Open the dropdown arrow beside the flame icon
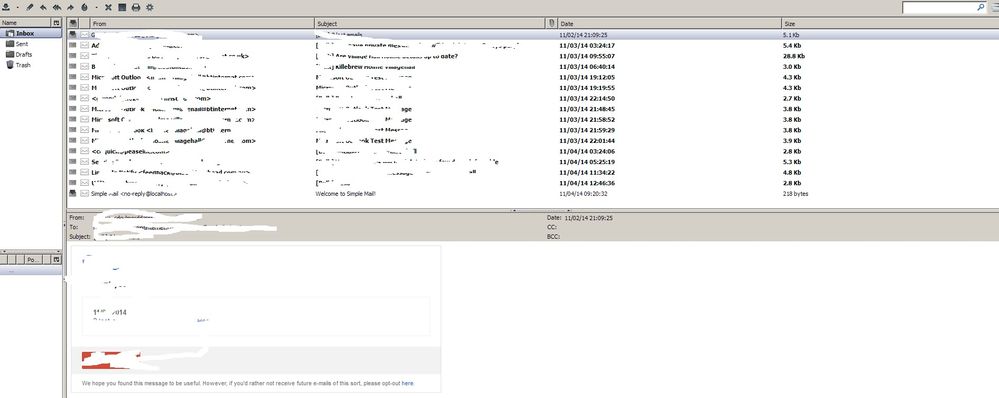 [96, 7]
